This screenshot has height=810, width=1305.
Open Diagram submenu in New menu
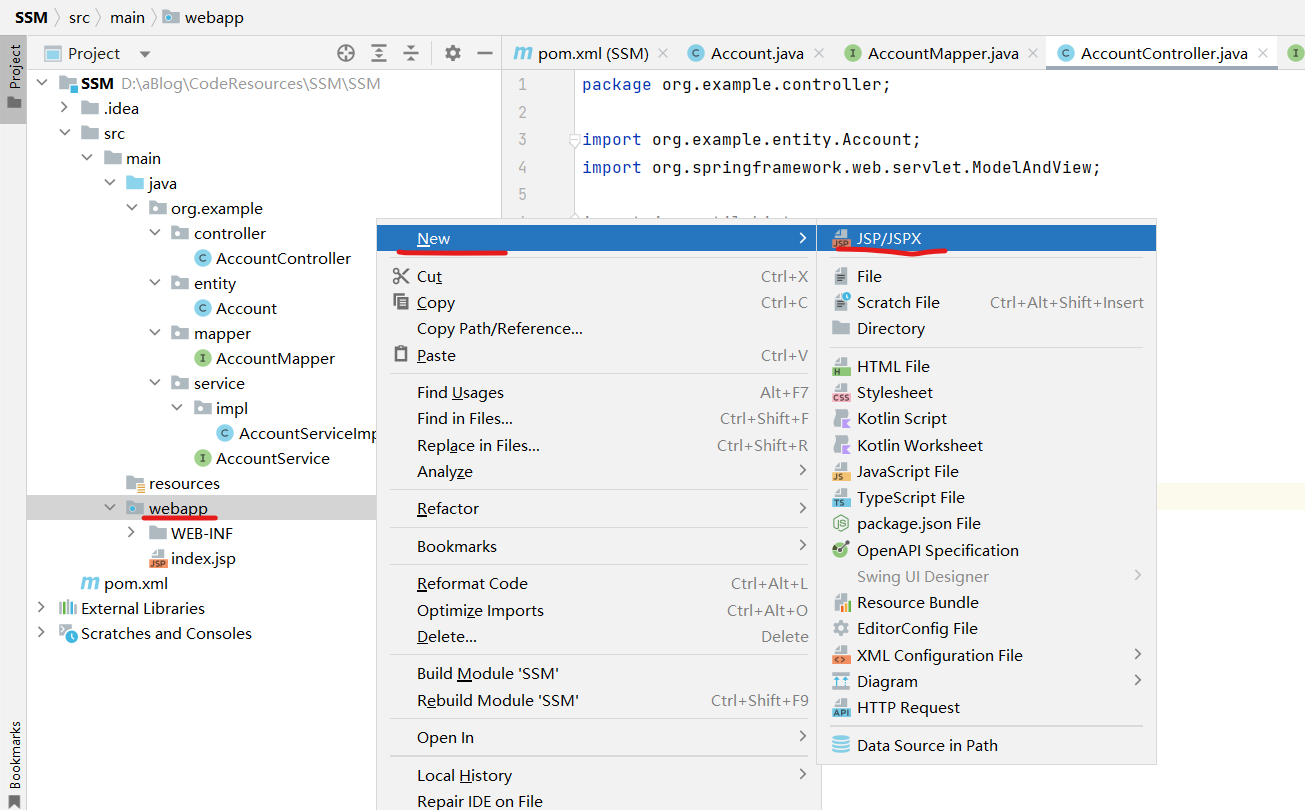click(986, 681)
